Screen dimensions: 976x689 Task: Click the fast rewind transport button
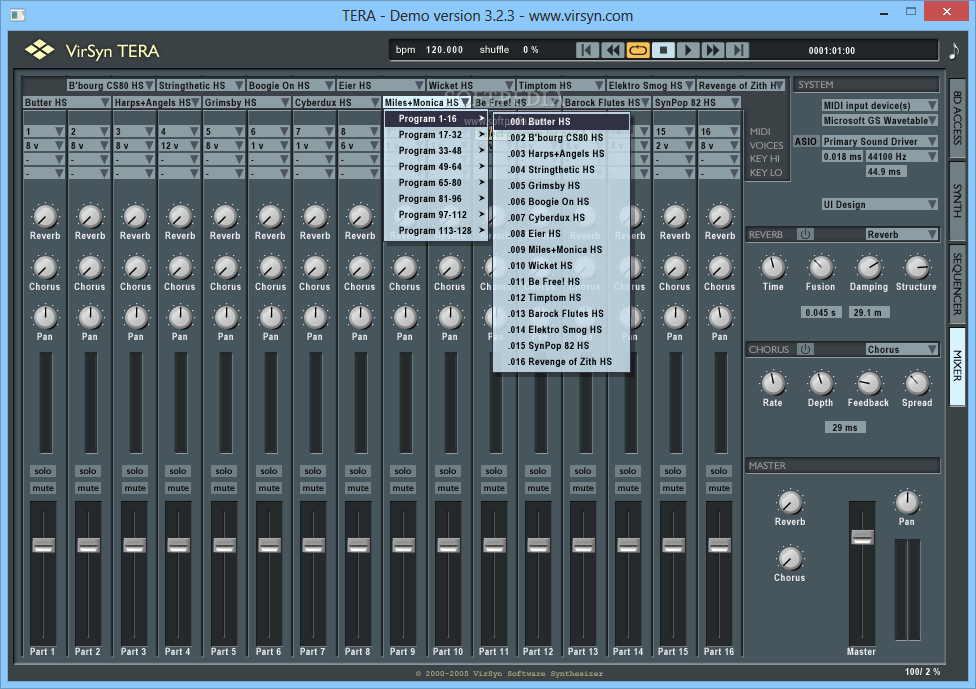point(612,50)
